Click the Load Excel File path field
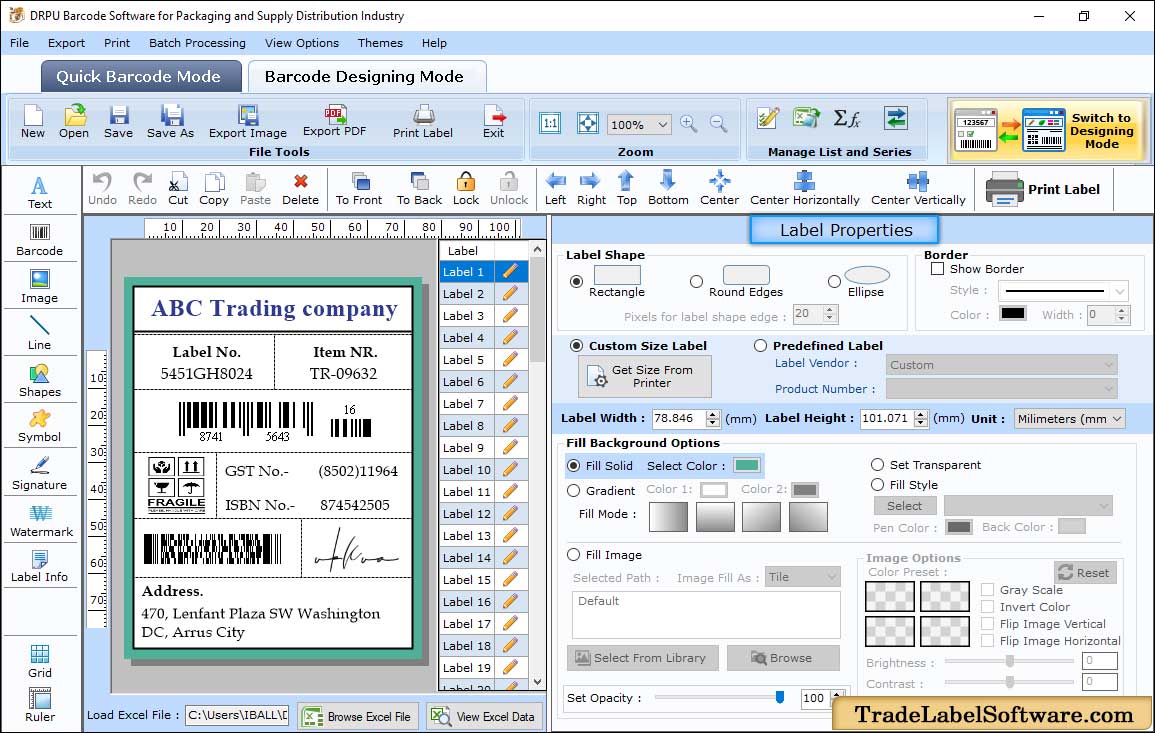This screenshot has width=1155, height=733. (236, 715)
